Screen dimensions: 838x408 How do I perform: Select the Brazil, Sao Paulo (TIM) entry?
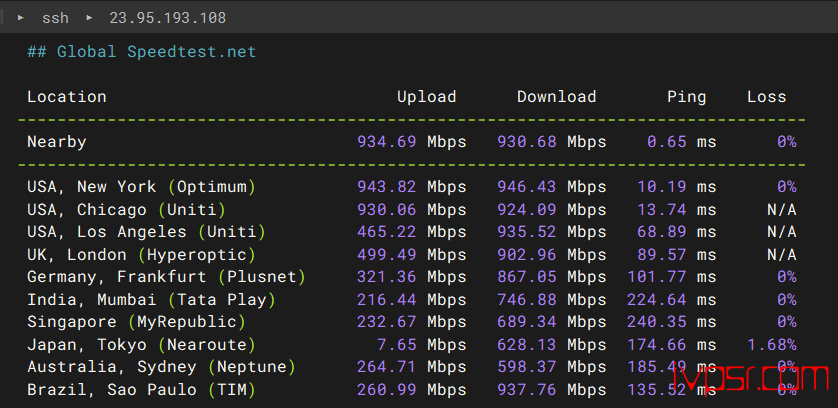click(x=141, y=390)
